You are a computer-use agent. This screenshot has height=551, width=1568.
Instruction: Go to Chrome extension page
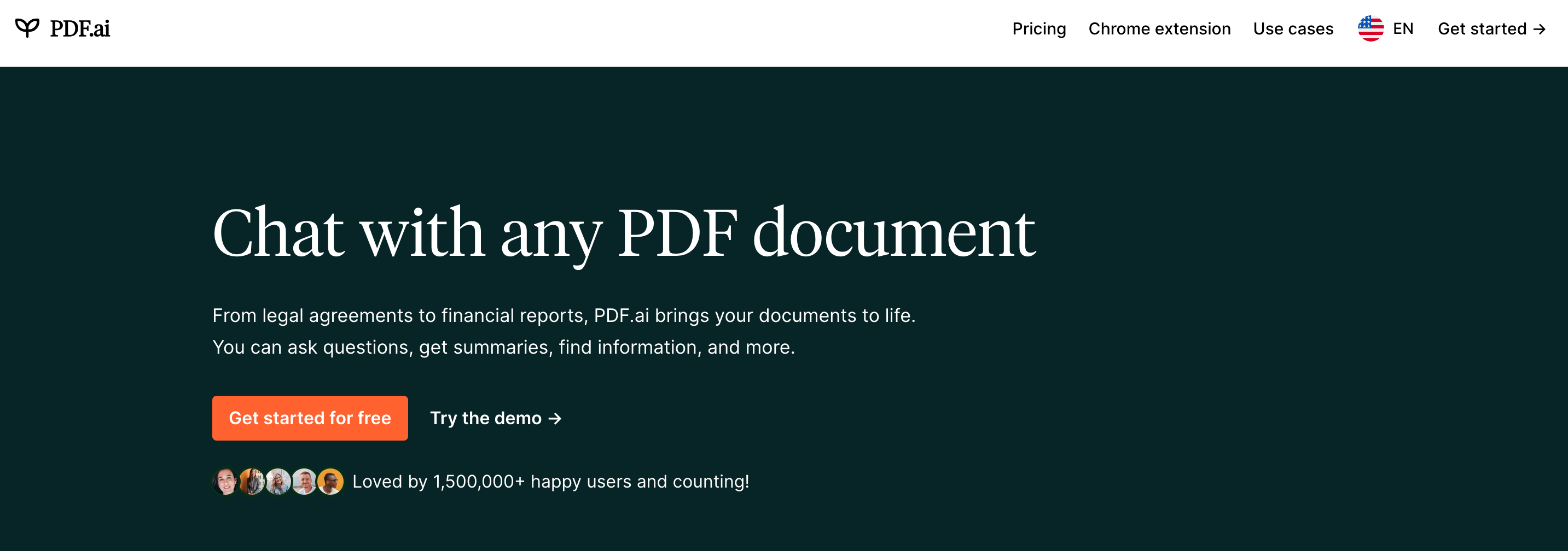pyautogui.click(x=1159, y=28)
